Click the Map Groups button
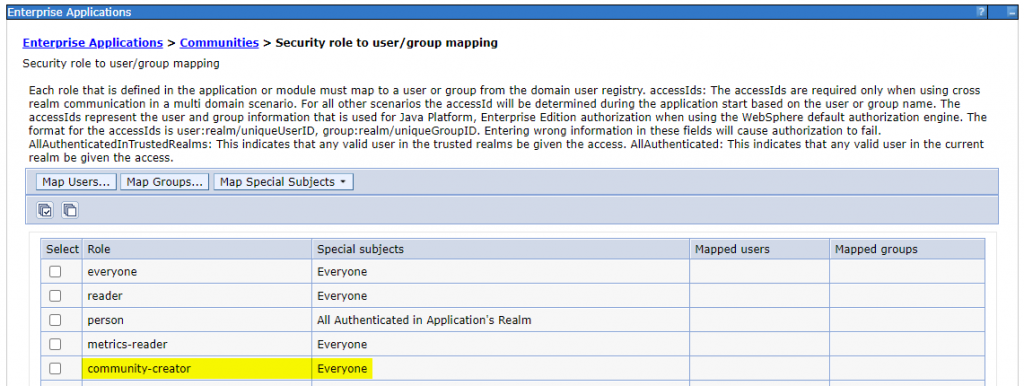1024x386 pixels. click(165, 182)
